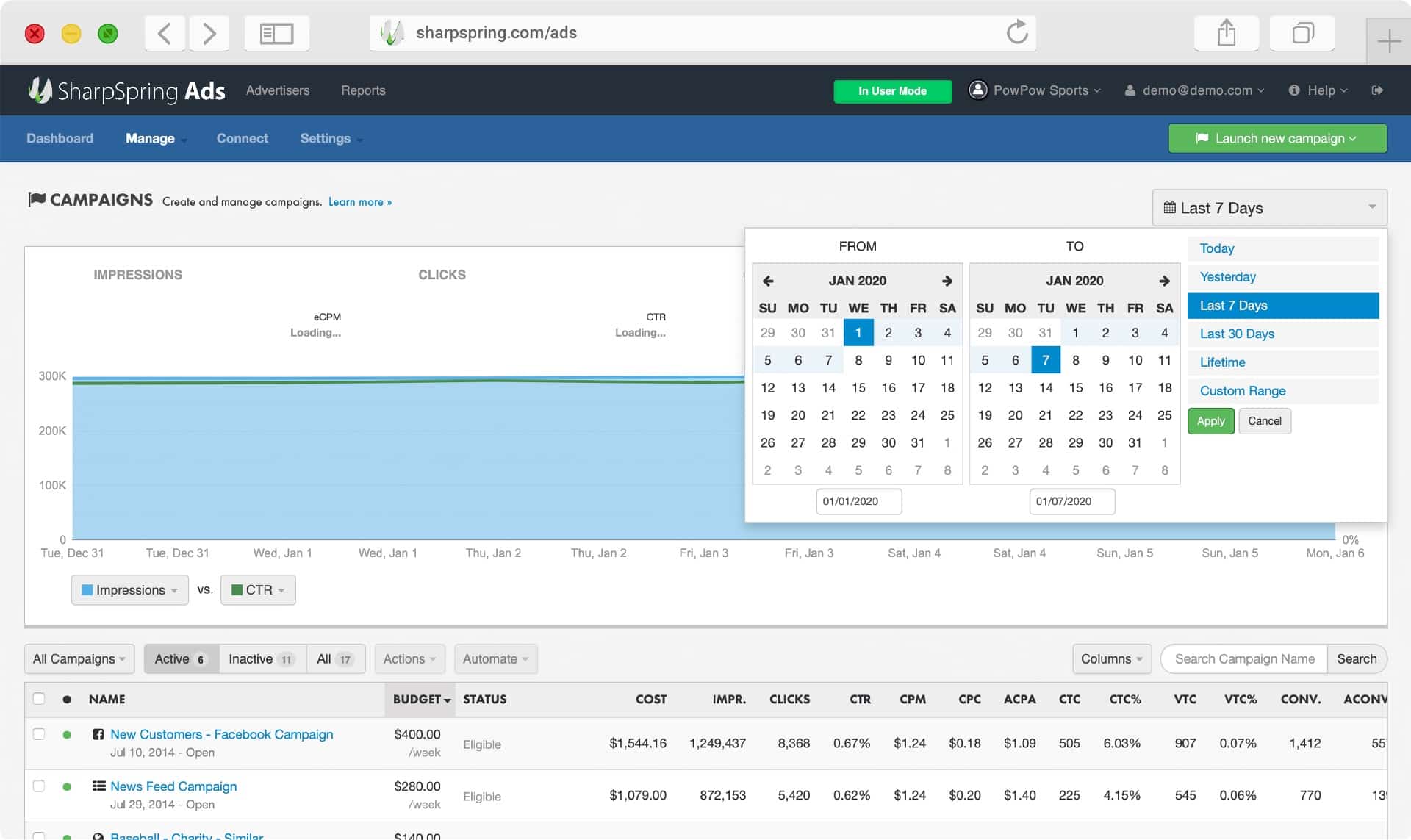
Task: Click the browser share icon
Action: click(x=1226, y=33)
